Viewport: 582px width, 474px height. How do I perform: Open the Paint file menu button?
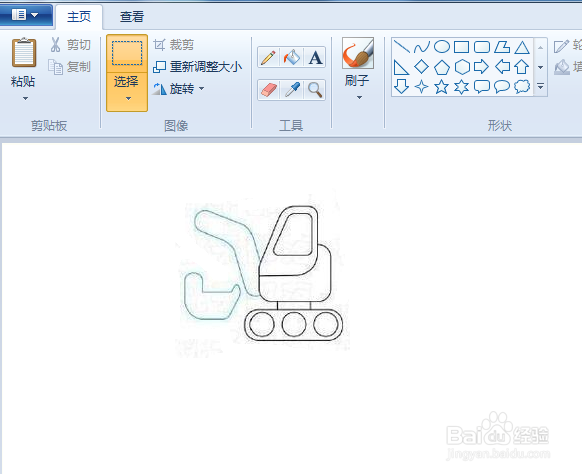[25, 15]
